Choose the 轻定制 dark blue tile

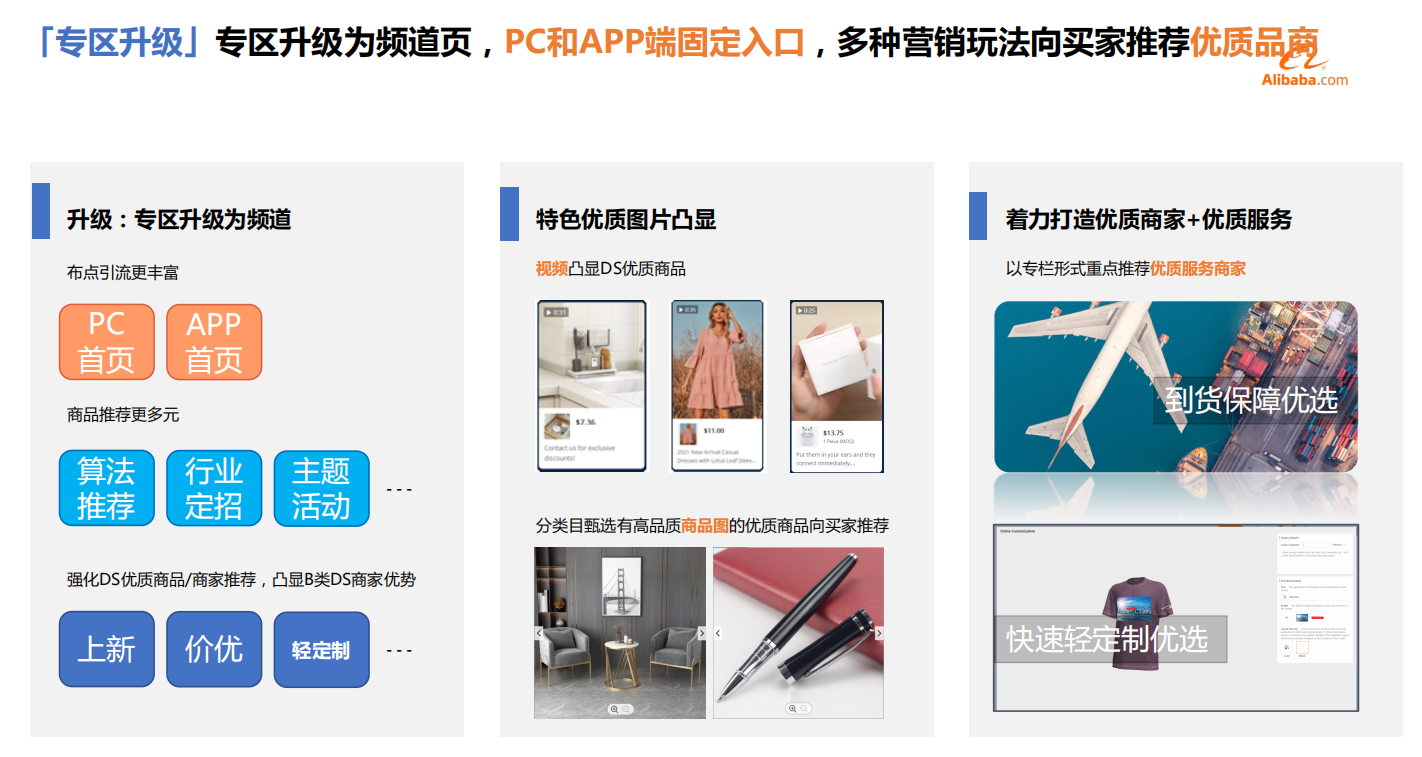pos(322,649)
